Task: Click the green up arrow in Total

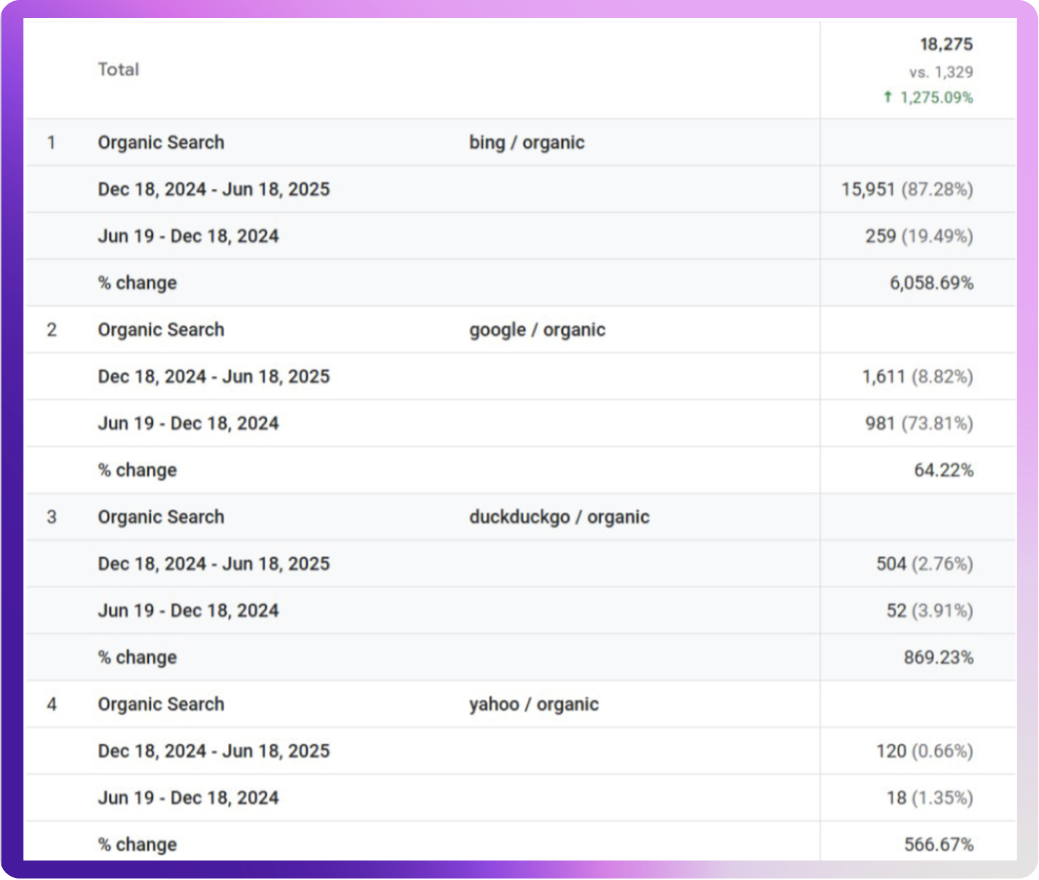Action: coord(888,97)
